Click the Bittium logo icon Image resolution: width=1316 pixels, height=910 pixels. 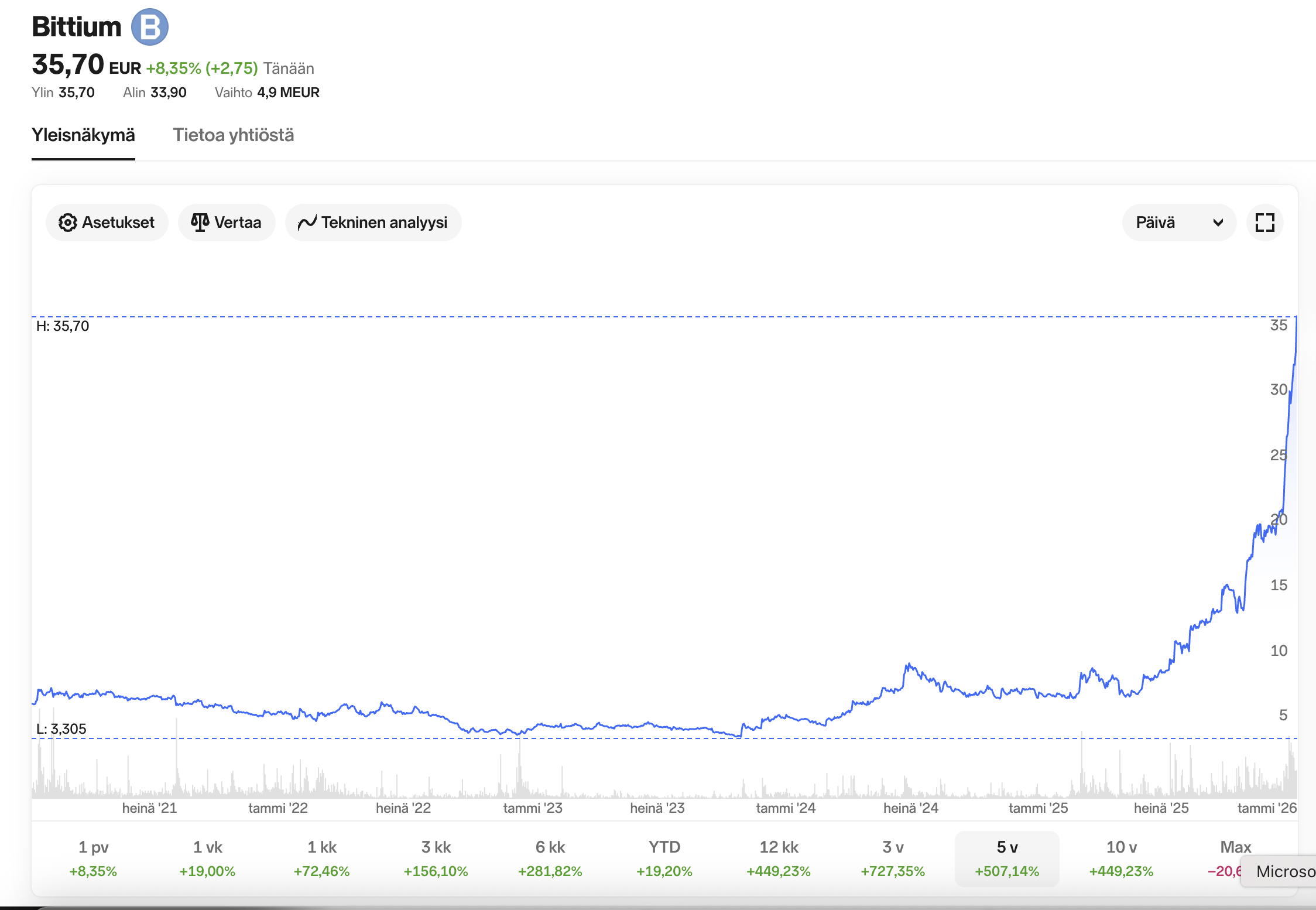[149, 27]
